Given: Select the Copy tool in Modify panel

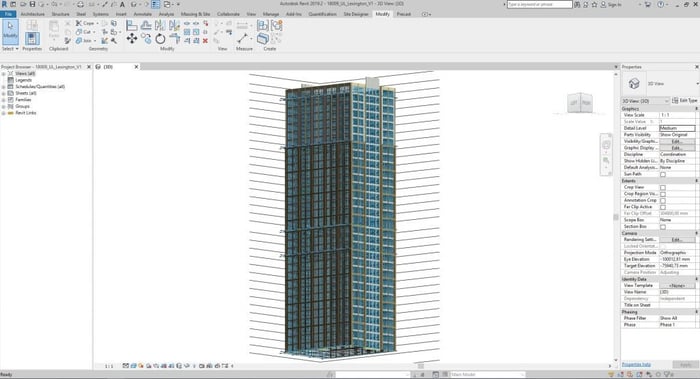Looking at the screenshot, I should pyautogui.click(x=146, y=39).
